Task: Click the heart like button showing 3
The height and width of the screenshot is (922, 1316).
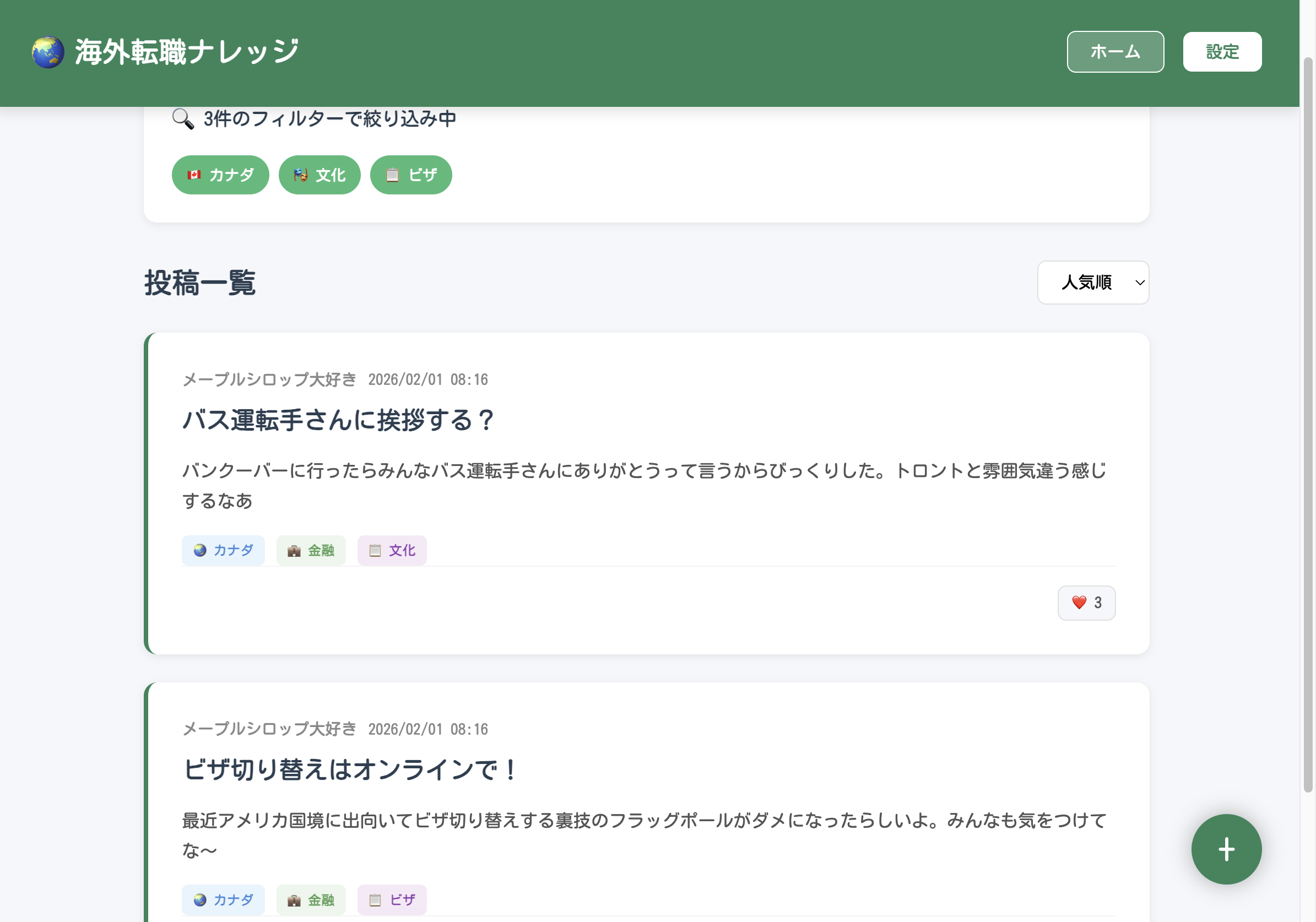Action: coord(1086,602)
